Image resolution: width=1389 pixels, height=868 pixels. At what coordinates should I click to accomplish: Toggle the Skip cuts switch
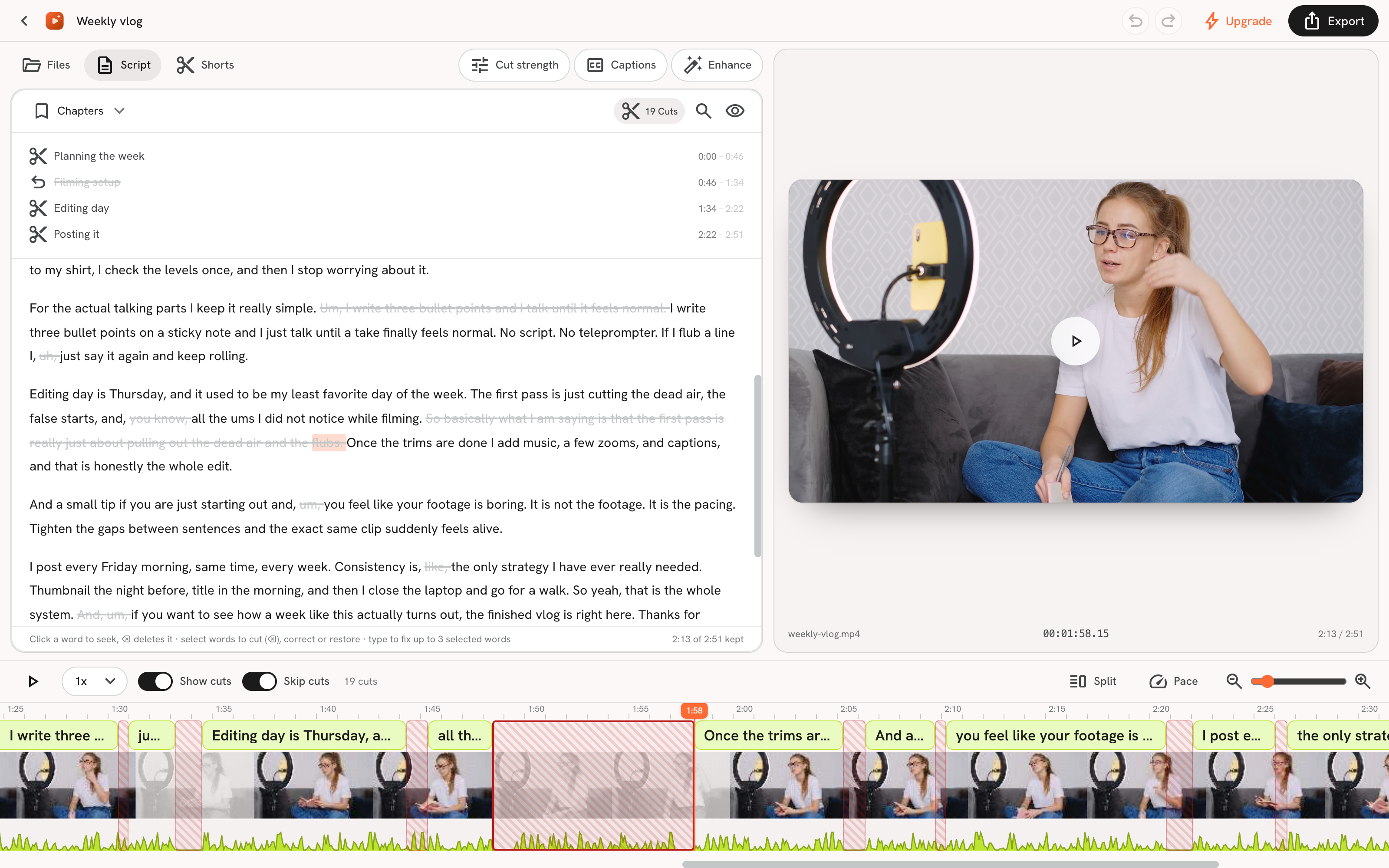pos(259,681)
